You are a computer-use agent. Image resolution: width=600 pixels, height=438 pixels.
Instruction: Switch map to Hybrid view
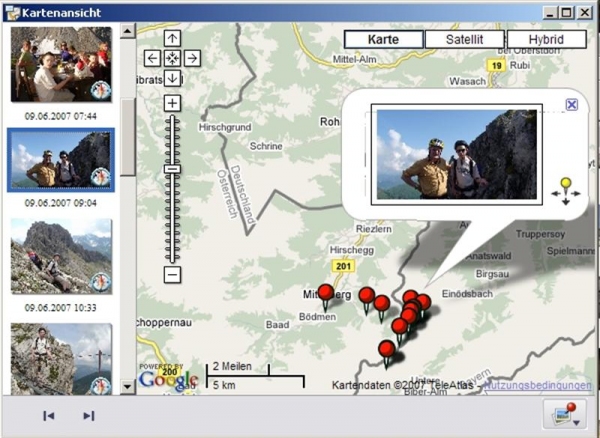click(x=546, y=39)
